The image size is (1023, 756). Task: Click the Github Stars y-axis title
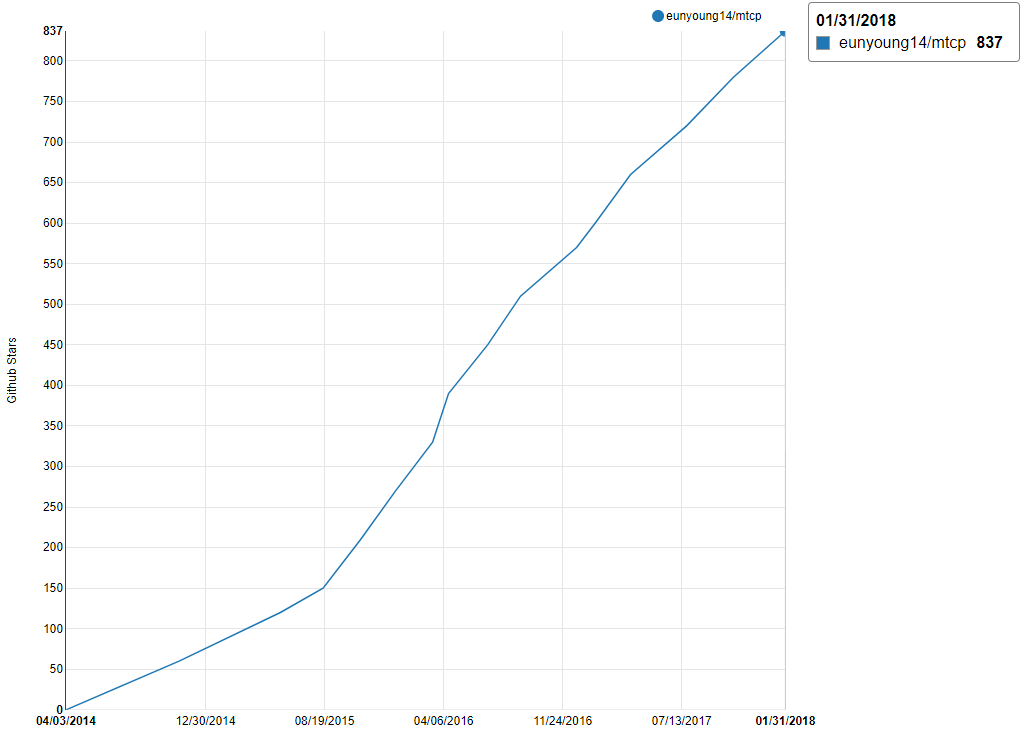coord(12,370)
